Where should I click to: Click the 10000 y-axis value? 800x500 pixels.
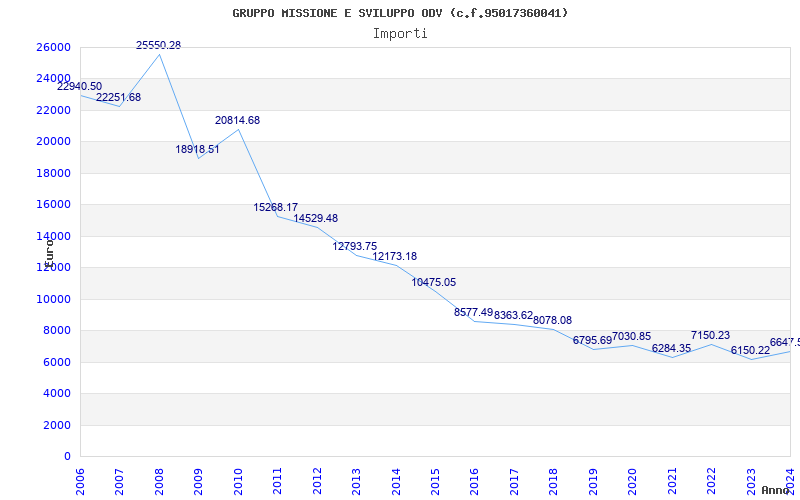[x=53, y=299]
